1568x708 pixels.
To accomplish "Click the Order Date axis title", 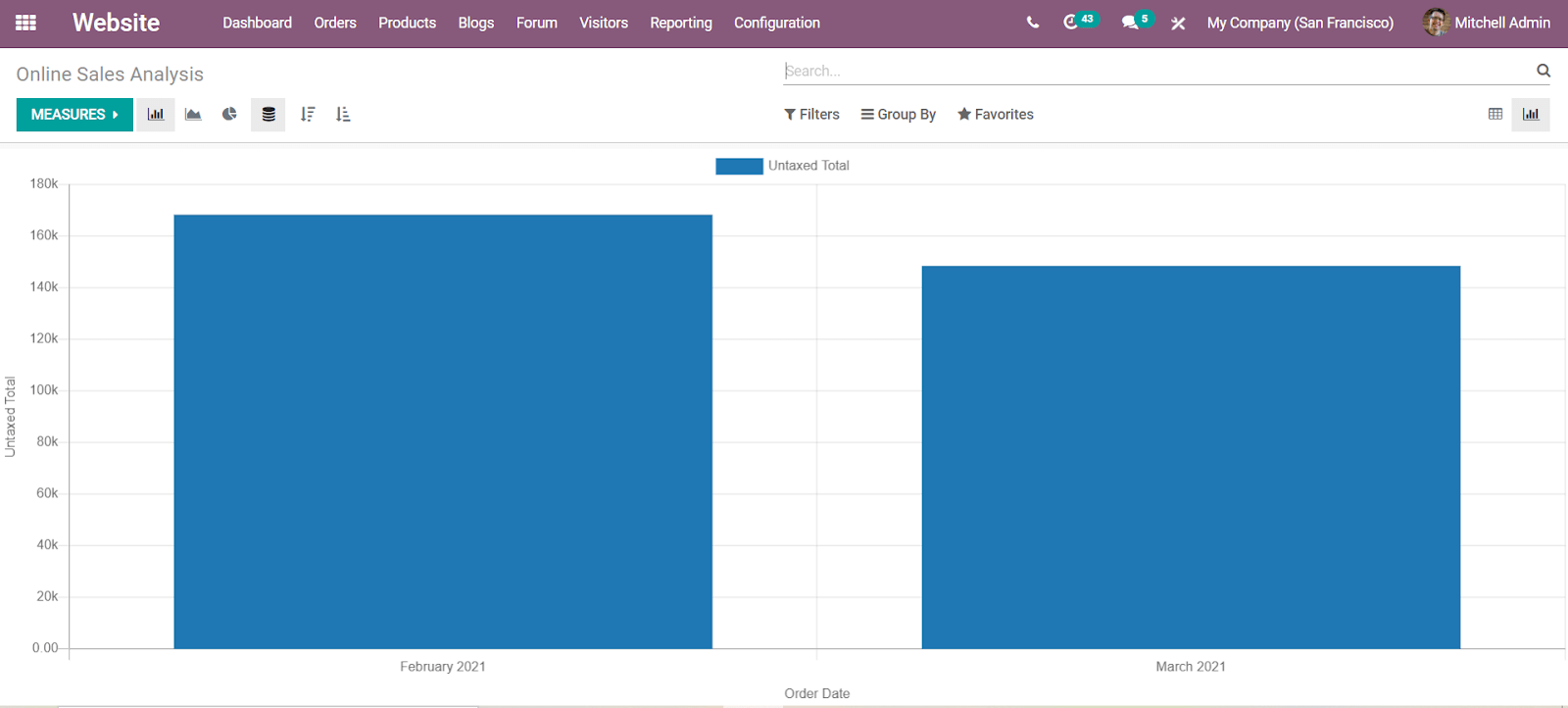I will 817,693.
